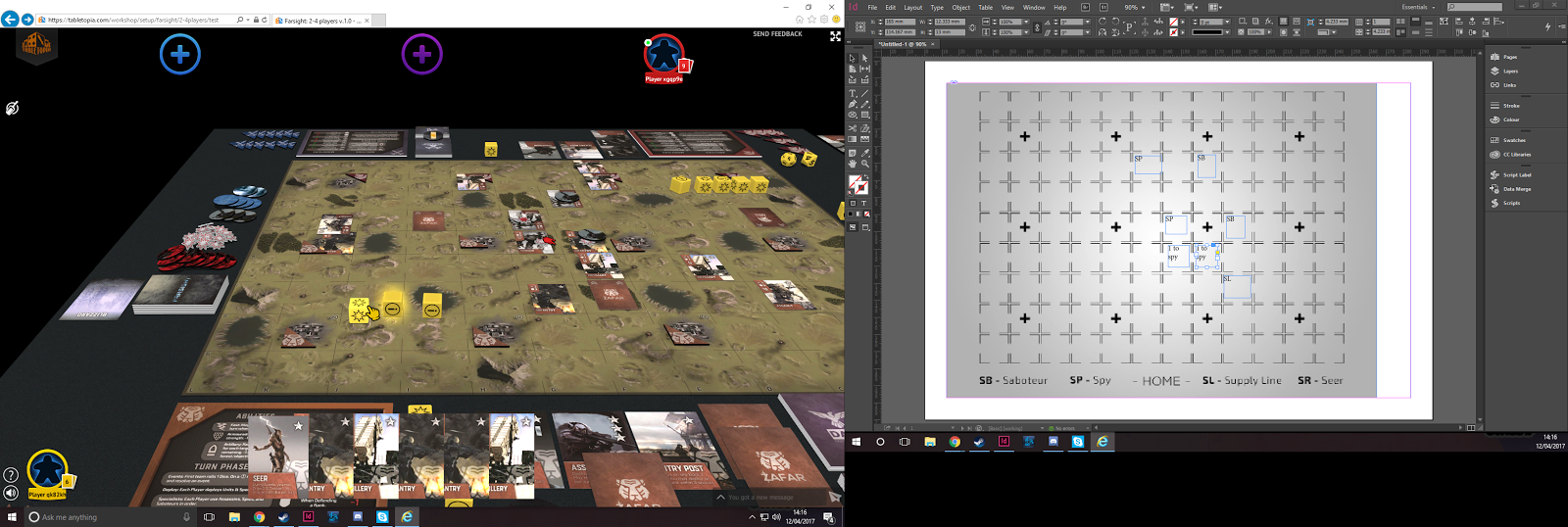The width and height of the screenshot is (1568, 527).
Task: Open the rotation angle dropdown
Action: coord(1088,22)
